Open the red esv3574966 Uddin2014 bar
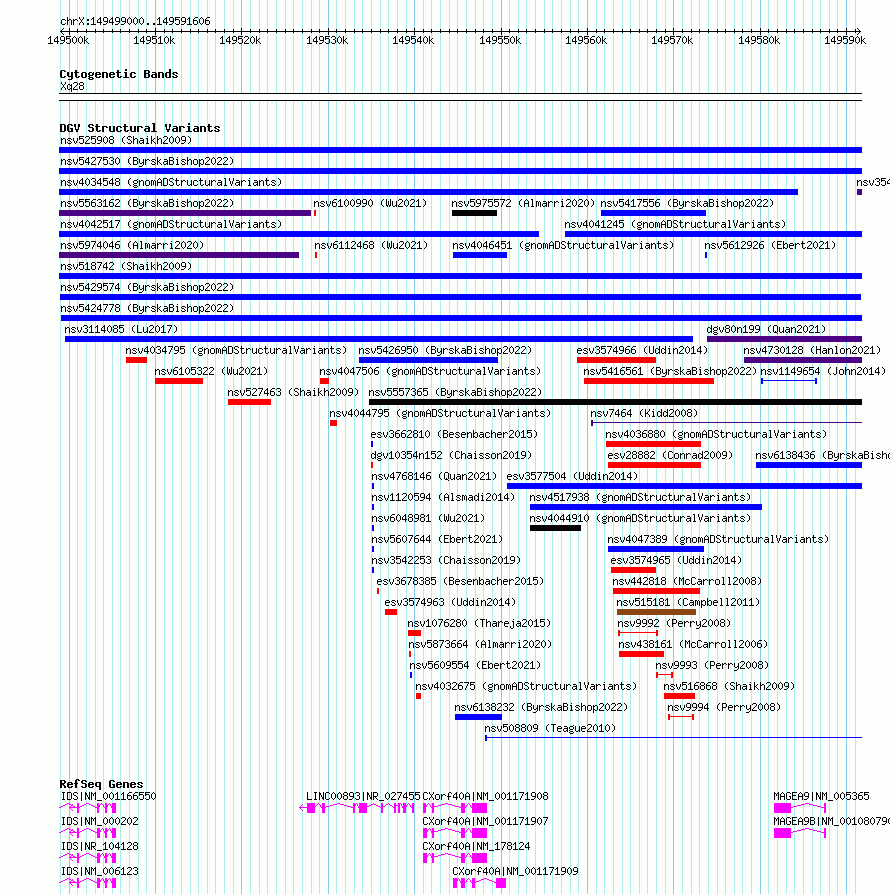The image size is (890, 894). 616,360
